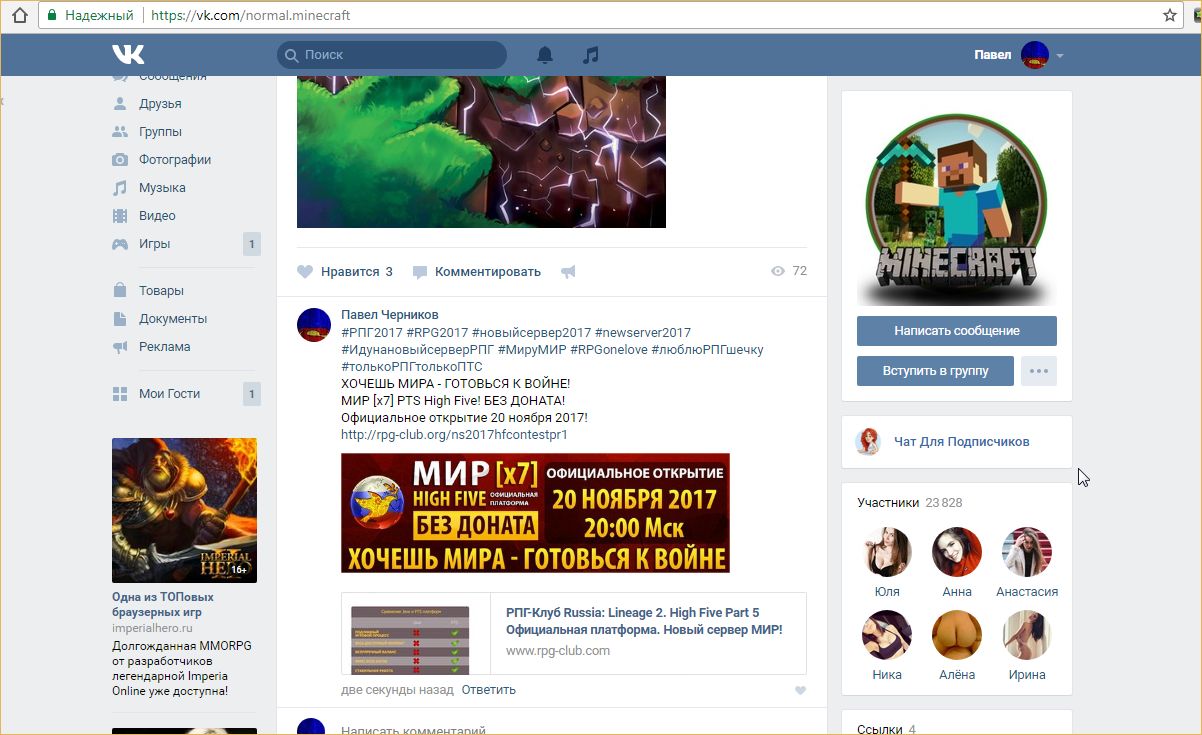
Task: Click the VK logo in header
Action: point(128,55)
